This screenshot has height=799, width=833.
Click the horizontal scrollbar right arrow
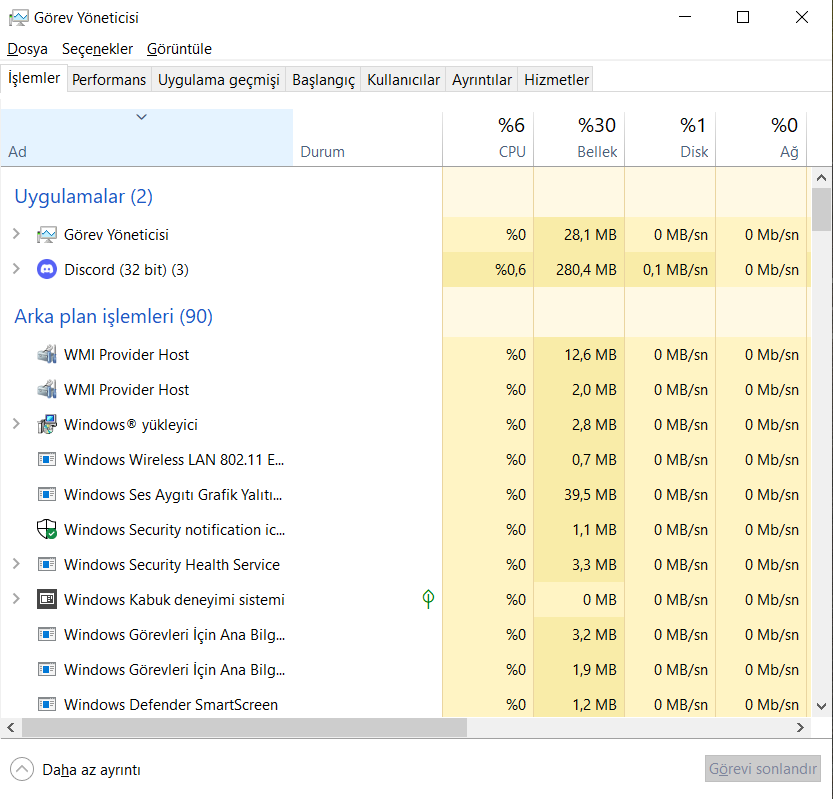(800, 727)
